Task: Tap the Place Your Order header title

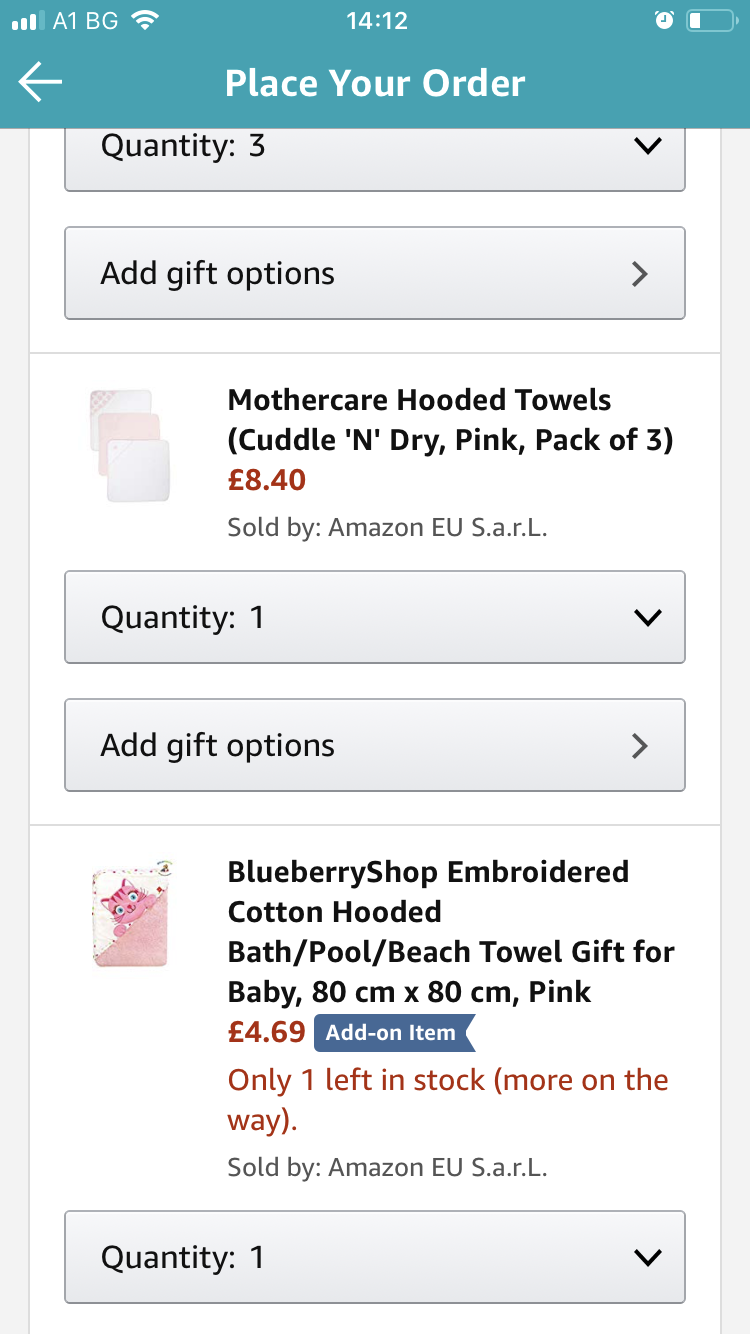Action: click(x=375, y=83)
